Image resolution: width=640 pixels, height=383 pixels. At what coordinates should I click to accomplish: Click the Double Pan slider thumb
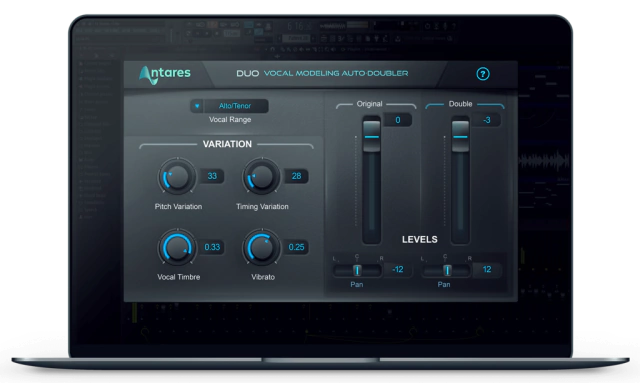447,270
